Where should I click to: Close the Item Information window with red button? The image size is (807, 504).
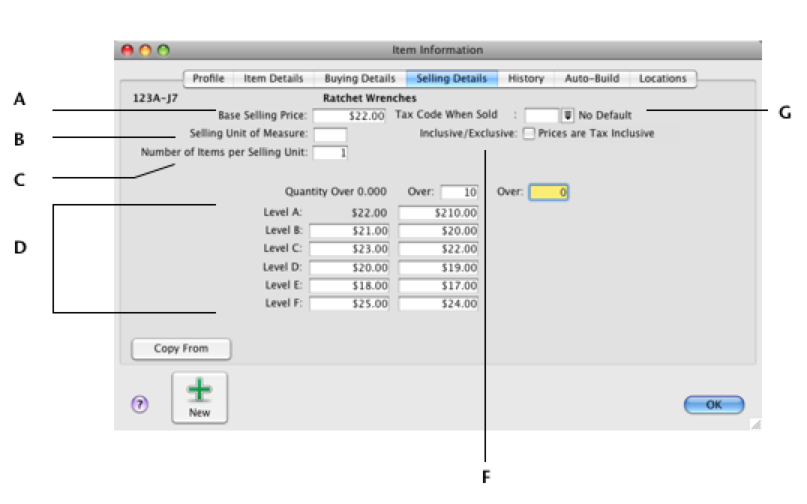pyautogui.click(x=128, y=50)
